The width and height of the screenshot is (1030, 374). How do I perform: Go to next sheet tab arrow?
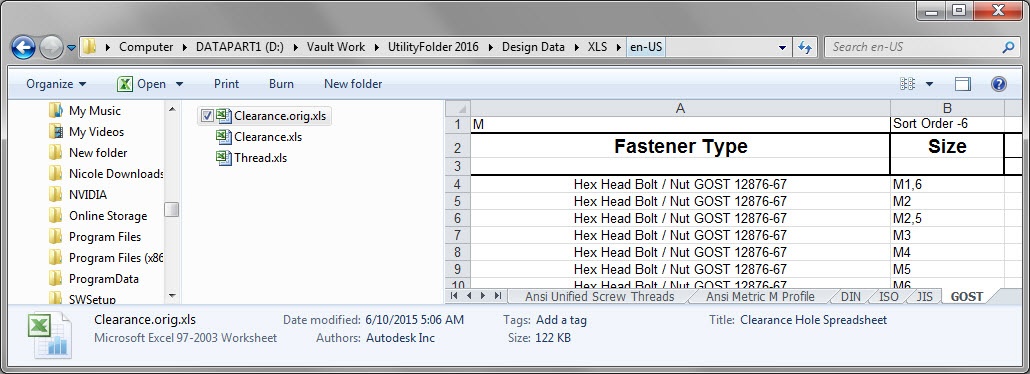pyautogui.click(x=483, y=296)
